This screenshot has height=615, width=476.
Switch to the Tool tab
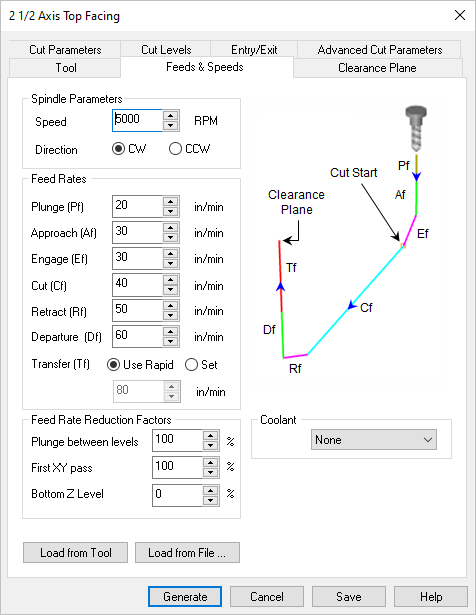[65, 68]
